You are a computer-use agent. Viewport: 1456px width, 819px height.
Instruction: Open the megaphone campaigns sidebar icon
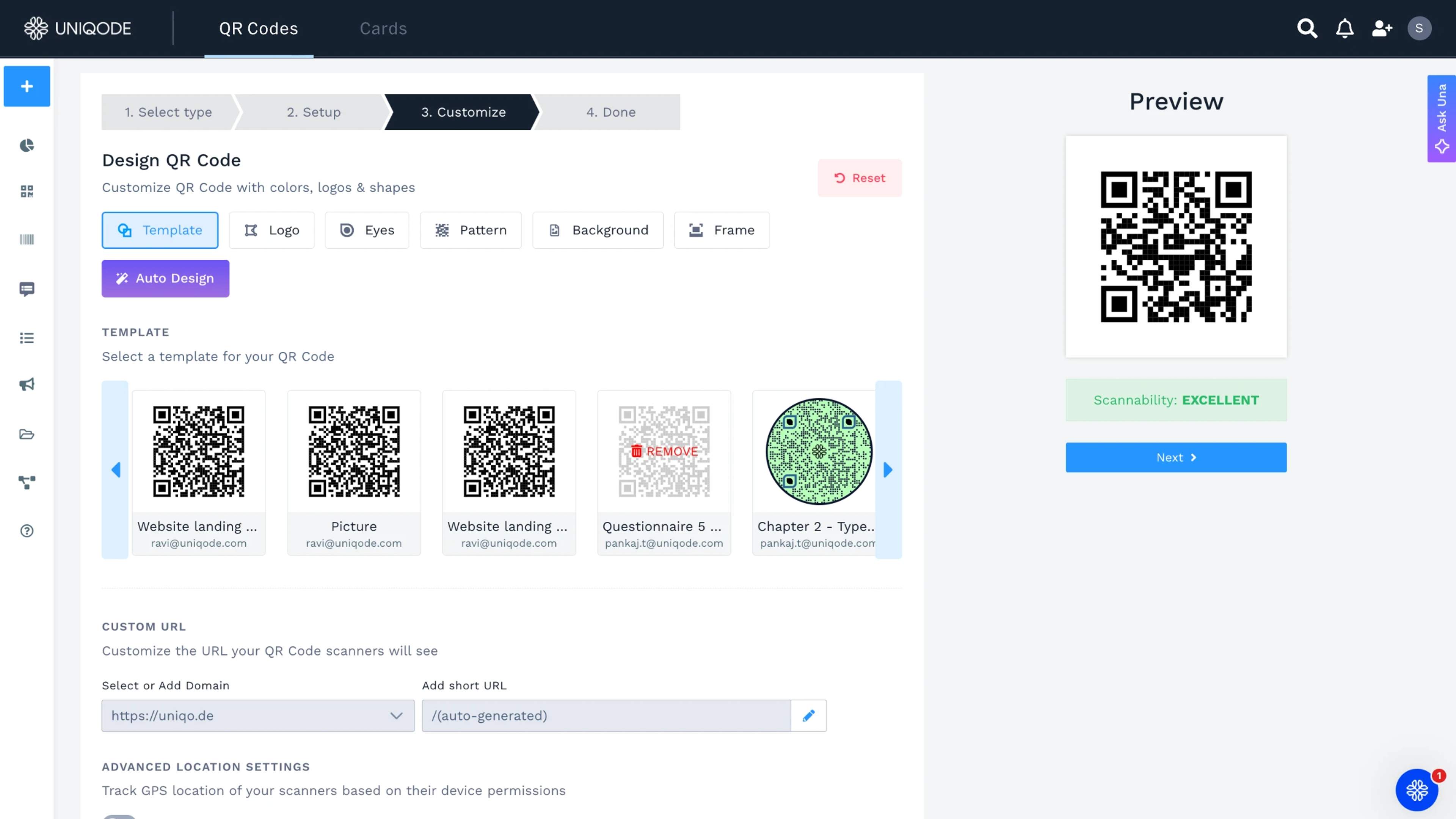27,385
